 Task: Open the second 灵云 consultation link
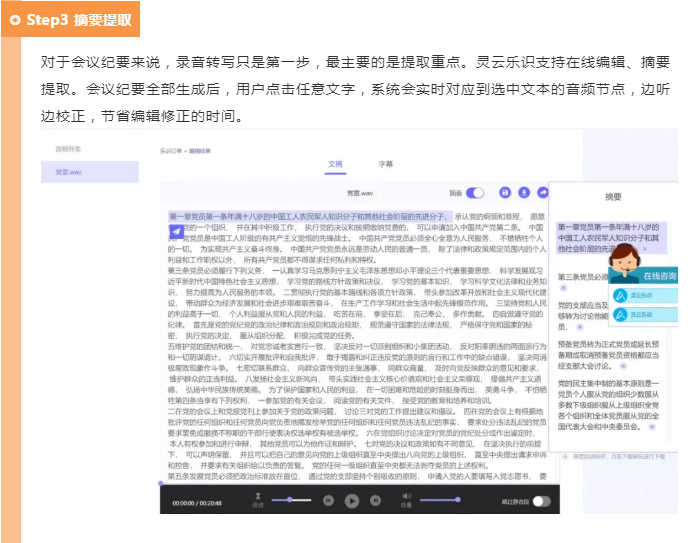pos(641,314)
